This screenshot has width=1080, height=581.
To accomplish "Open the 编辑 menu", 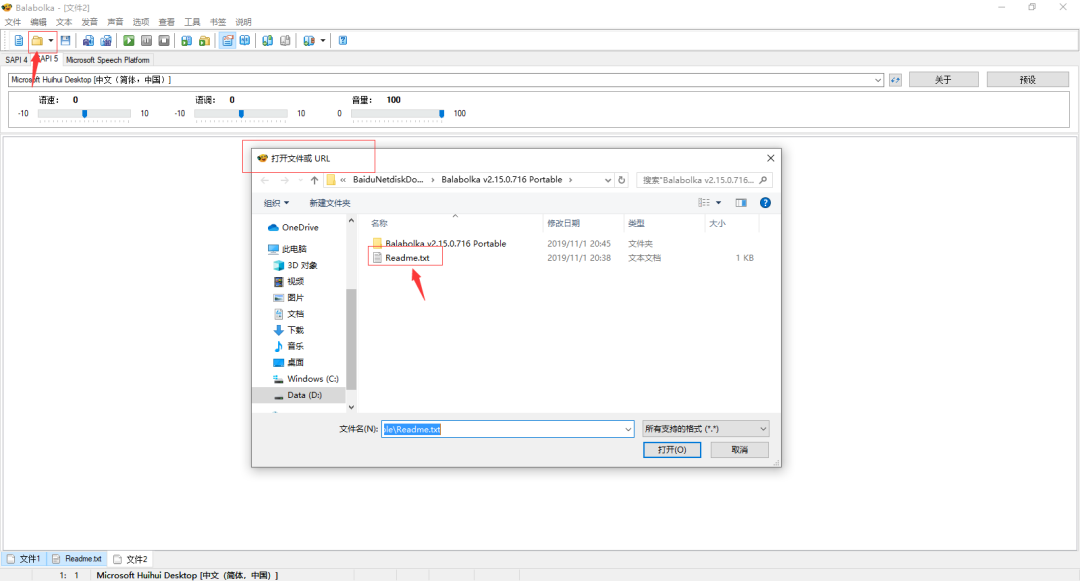I will click(39, 22).
